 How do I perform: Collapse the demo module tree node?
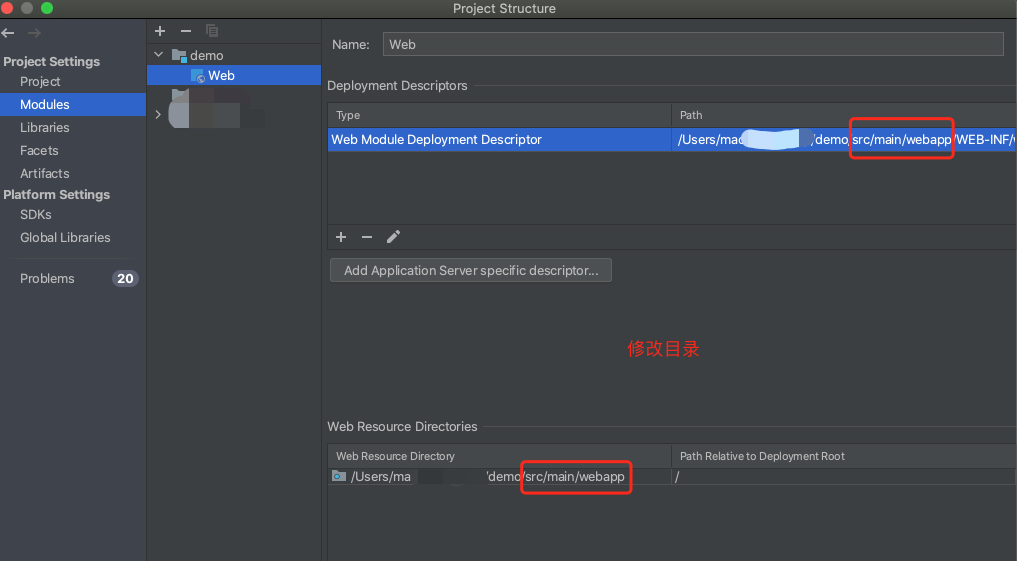coord(158,54)
